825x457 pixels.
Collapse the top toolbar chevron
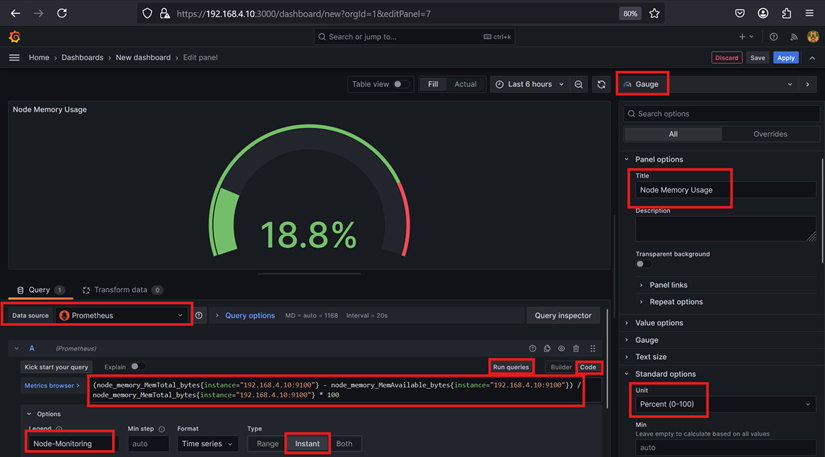tap(812, 58)
